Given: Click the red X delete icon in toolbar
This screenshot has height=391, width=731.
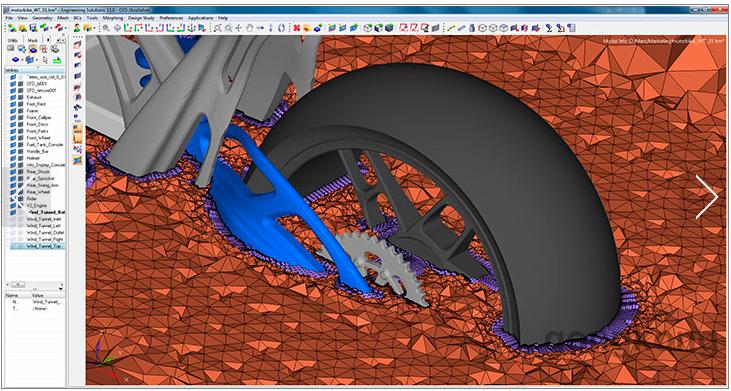Looking at the screenshot, I should (x=297, y=28).
